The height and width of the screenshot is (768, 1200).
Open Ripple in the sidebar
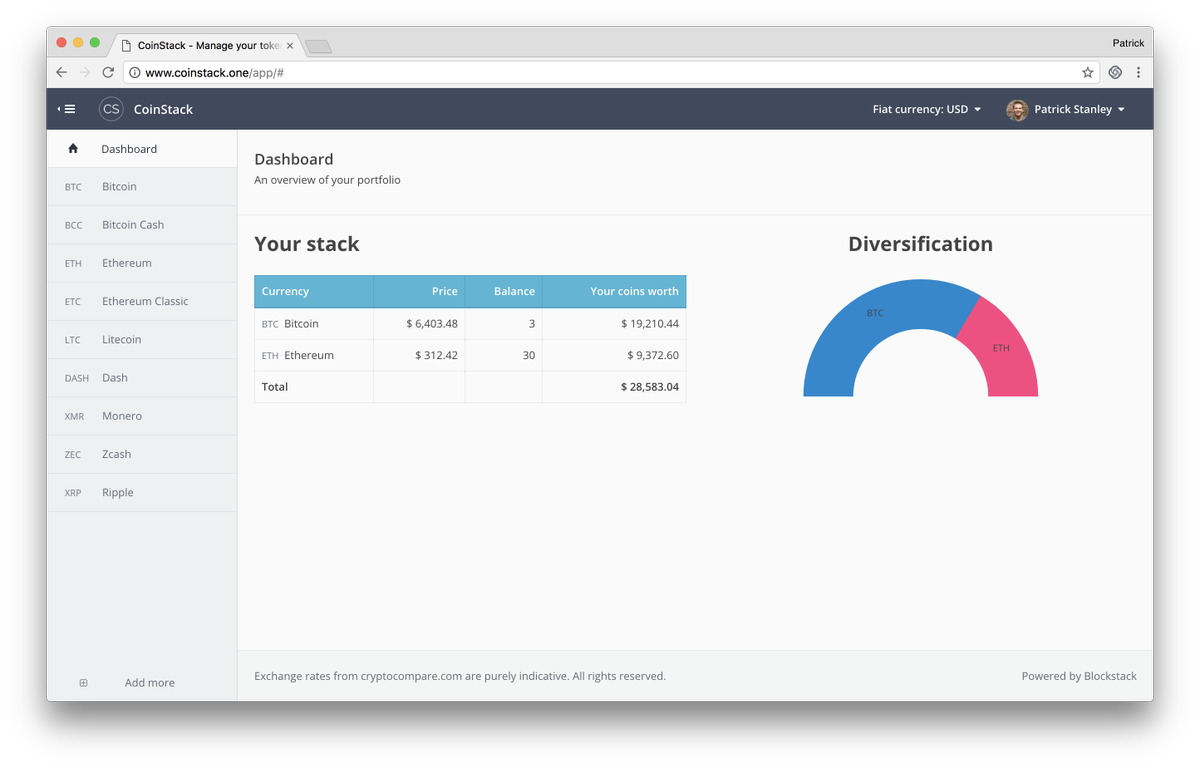coord(142,492)
